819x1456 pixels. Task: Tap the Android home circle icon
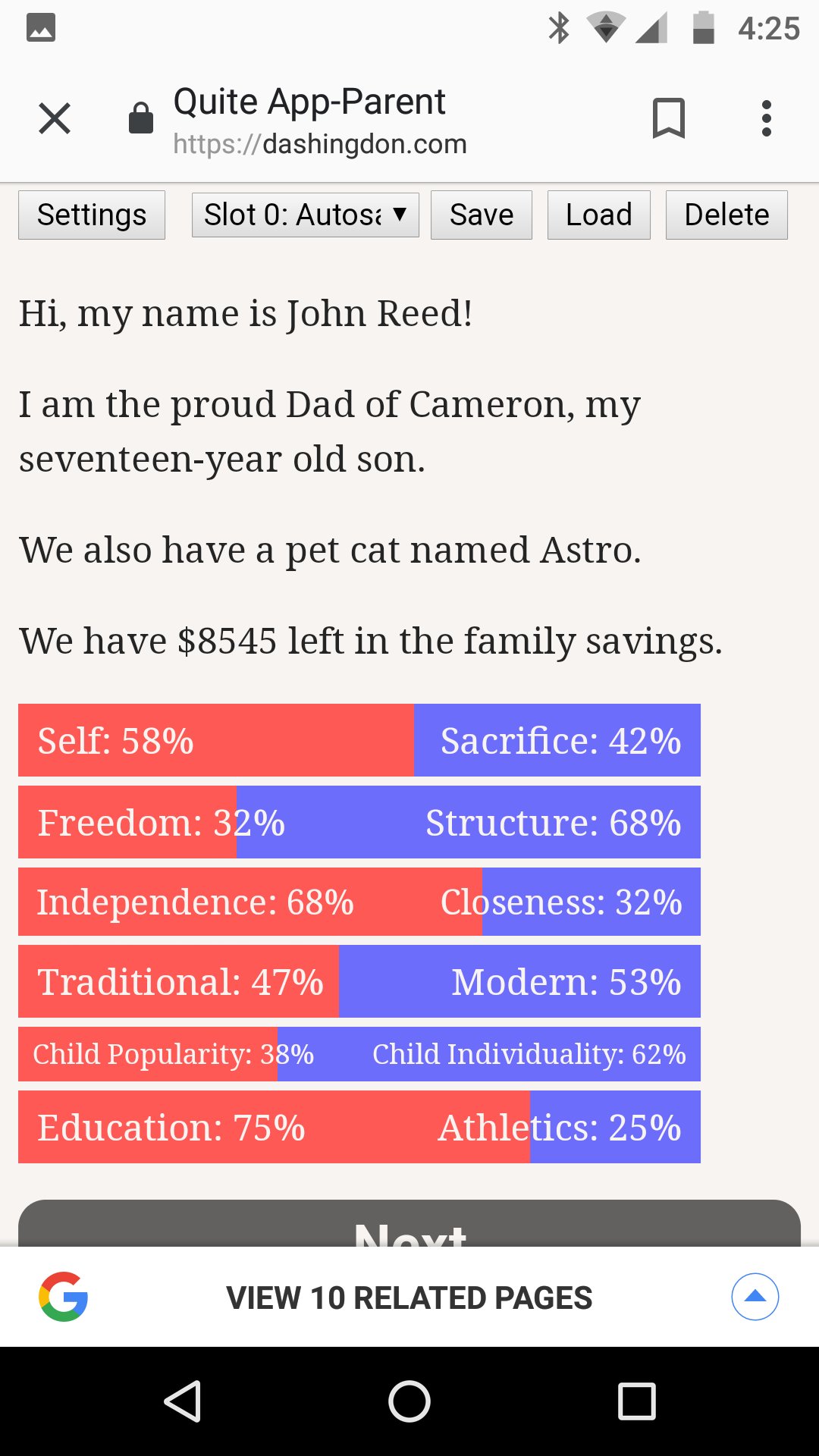pyautogui.click(x=409, y=1401)
